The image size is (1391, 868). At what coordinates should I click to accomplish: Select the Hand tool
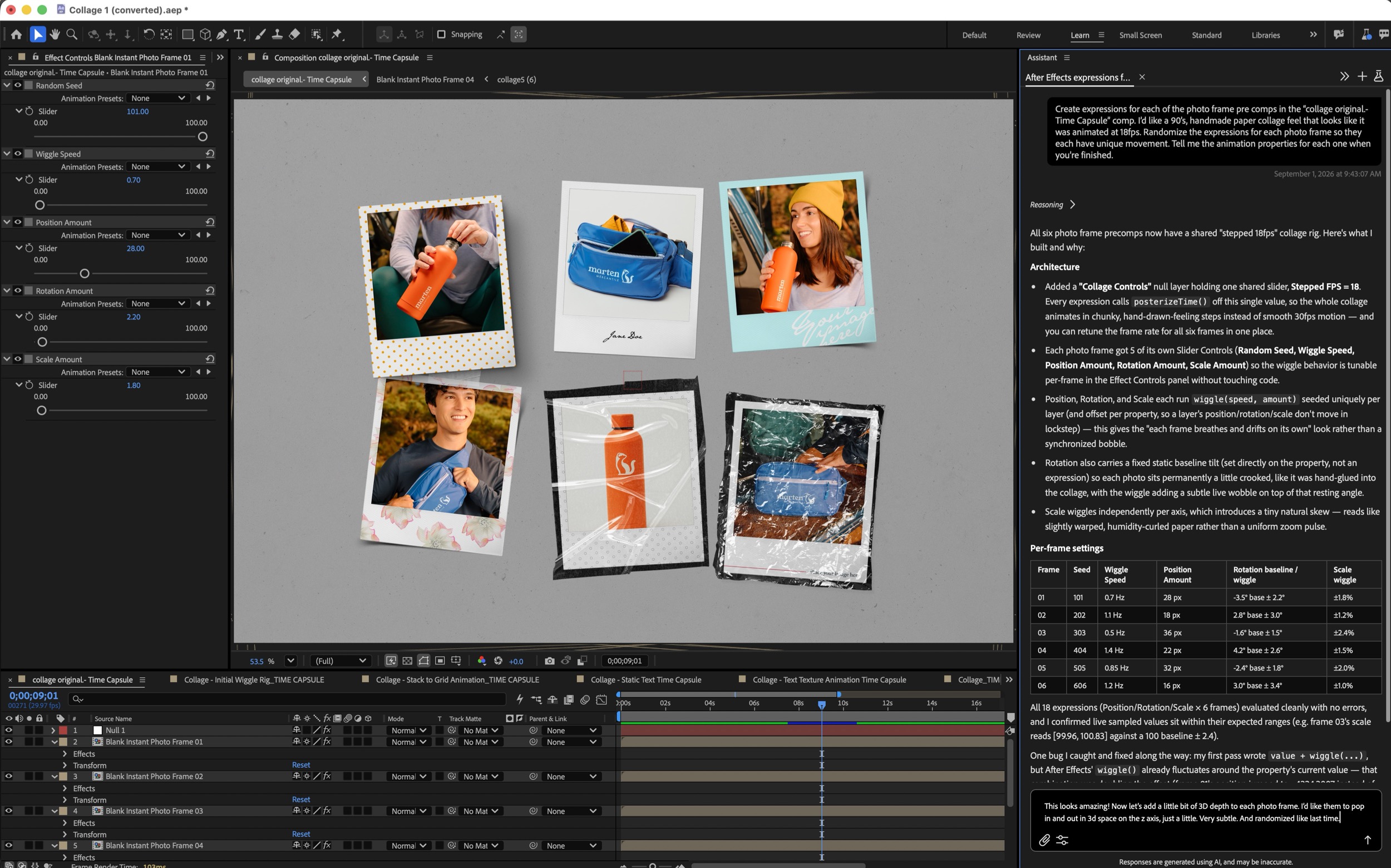(55, 34)
